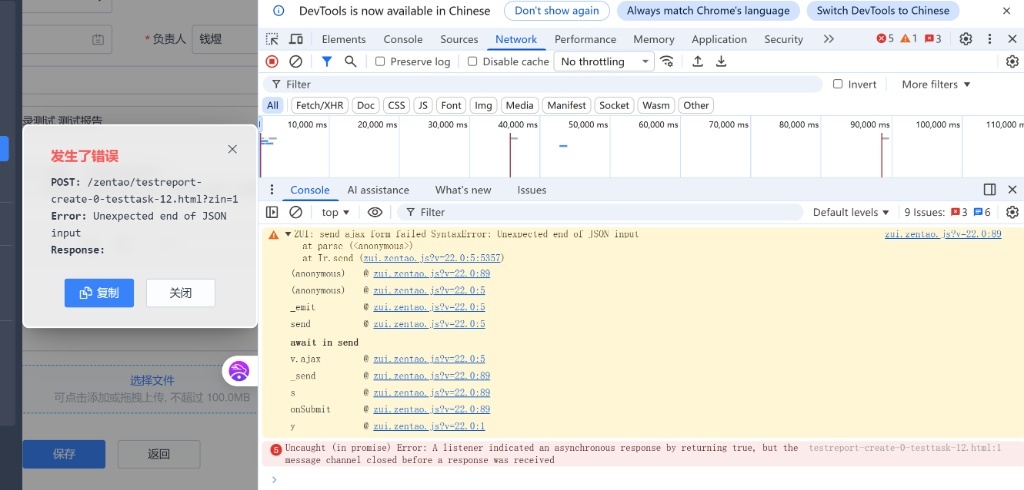Viewport: 1024px width, 490px height.
Task: Click the 关闭 button in error dialog
Action: 180,293
